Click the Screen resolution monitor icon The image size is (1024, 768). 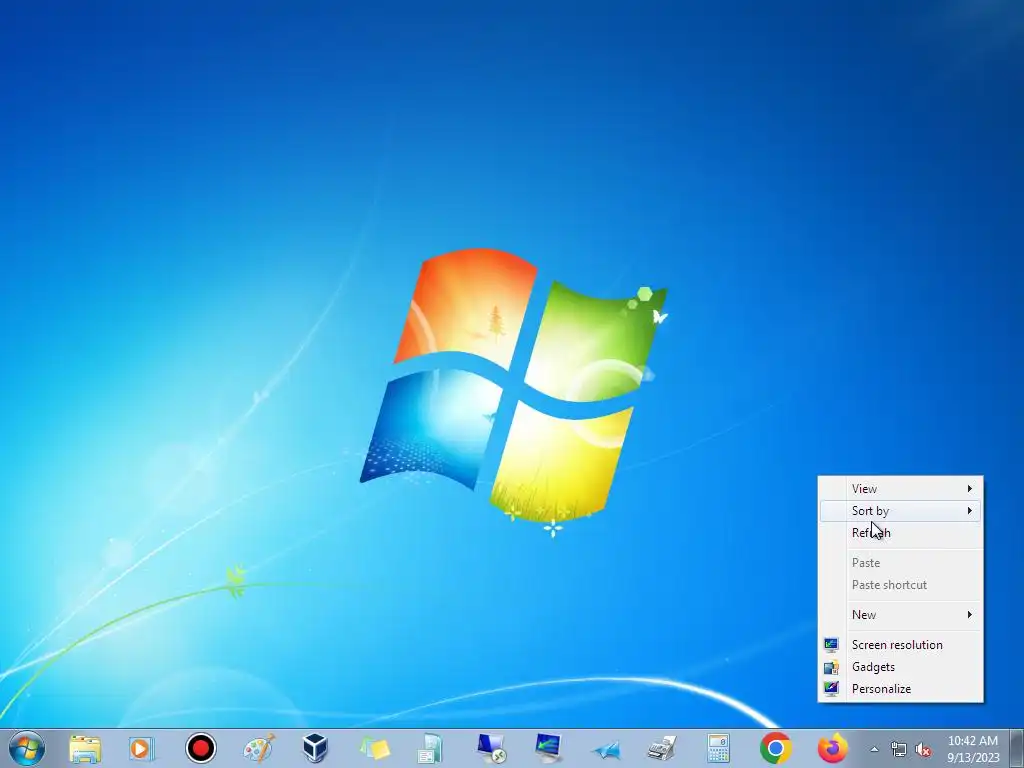click(x=831, y=645)
